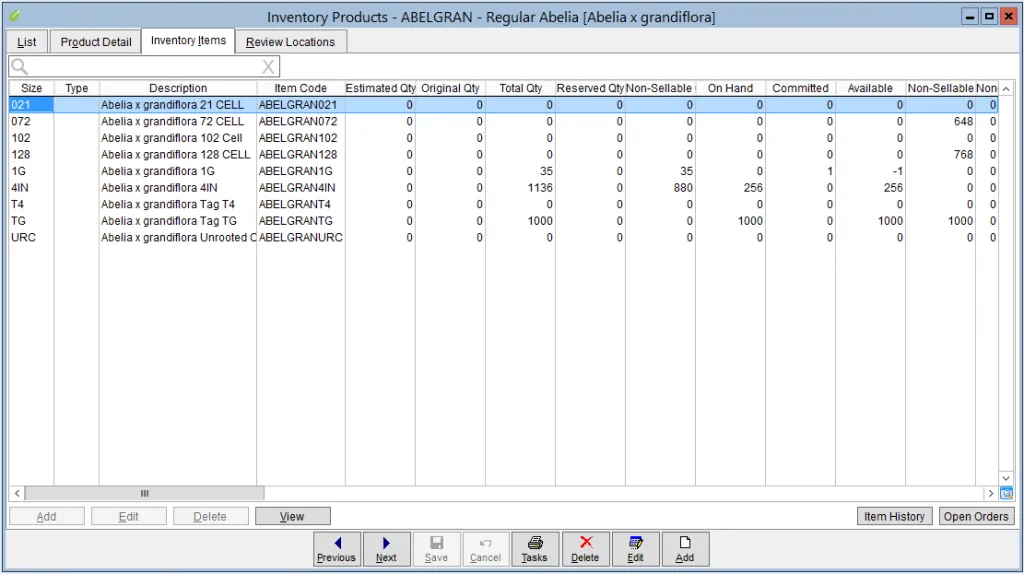The width and height of the screenshot is (1024, 574).
Task: Click Total Qty value 35 in 1G row
Action: pyautogui.click(x=547, y=171)
